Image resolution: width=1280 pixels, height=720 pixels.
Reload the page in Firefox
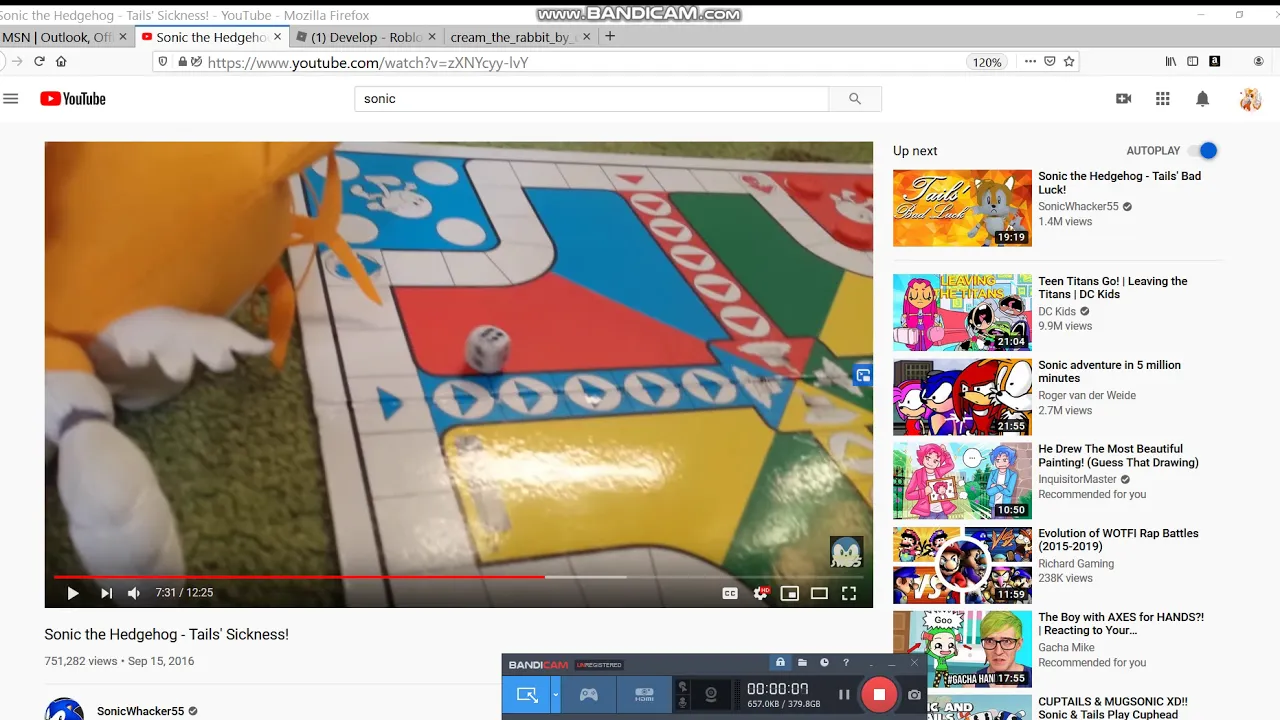39,61
